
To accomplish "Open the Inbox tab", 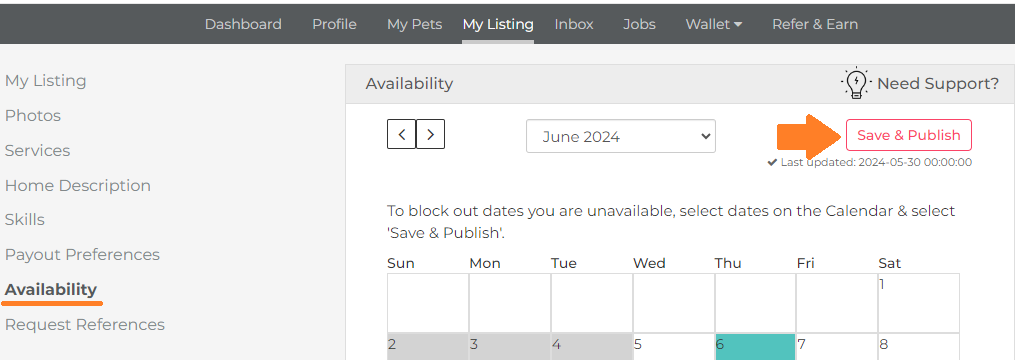I will coord(574,24).
